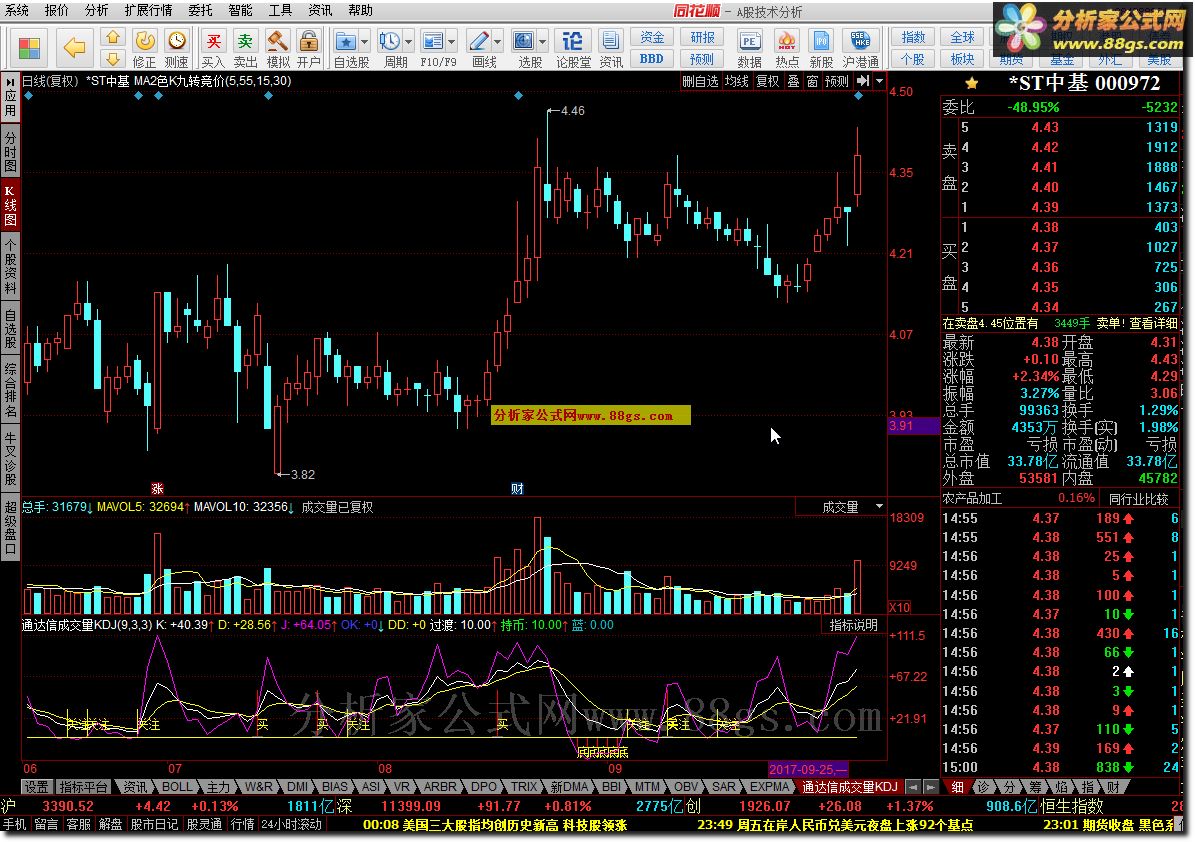The image size is (1195, 842).
Task: Click the F10/F9 info icon
Action: tap(433, 41)
